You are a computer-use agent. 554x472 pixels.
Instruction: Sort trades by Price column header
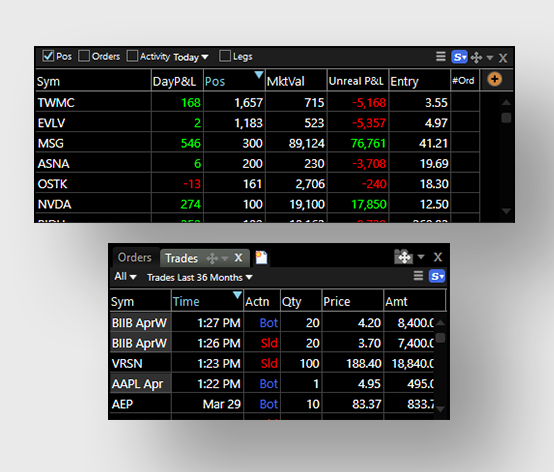pyautogui.click(x=353, y=301)
